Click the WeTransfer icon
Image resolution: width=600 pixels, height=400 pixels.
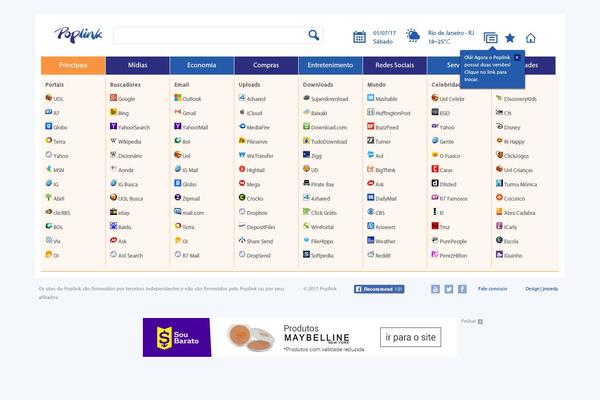tap(242, 155)
